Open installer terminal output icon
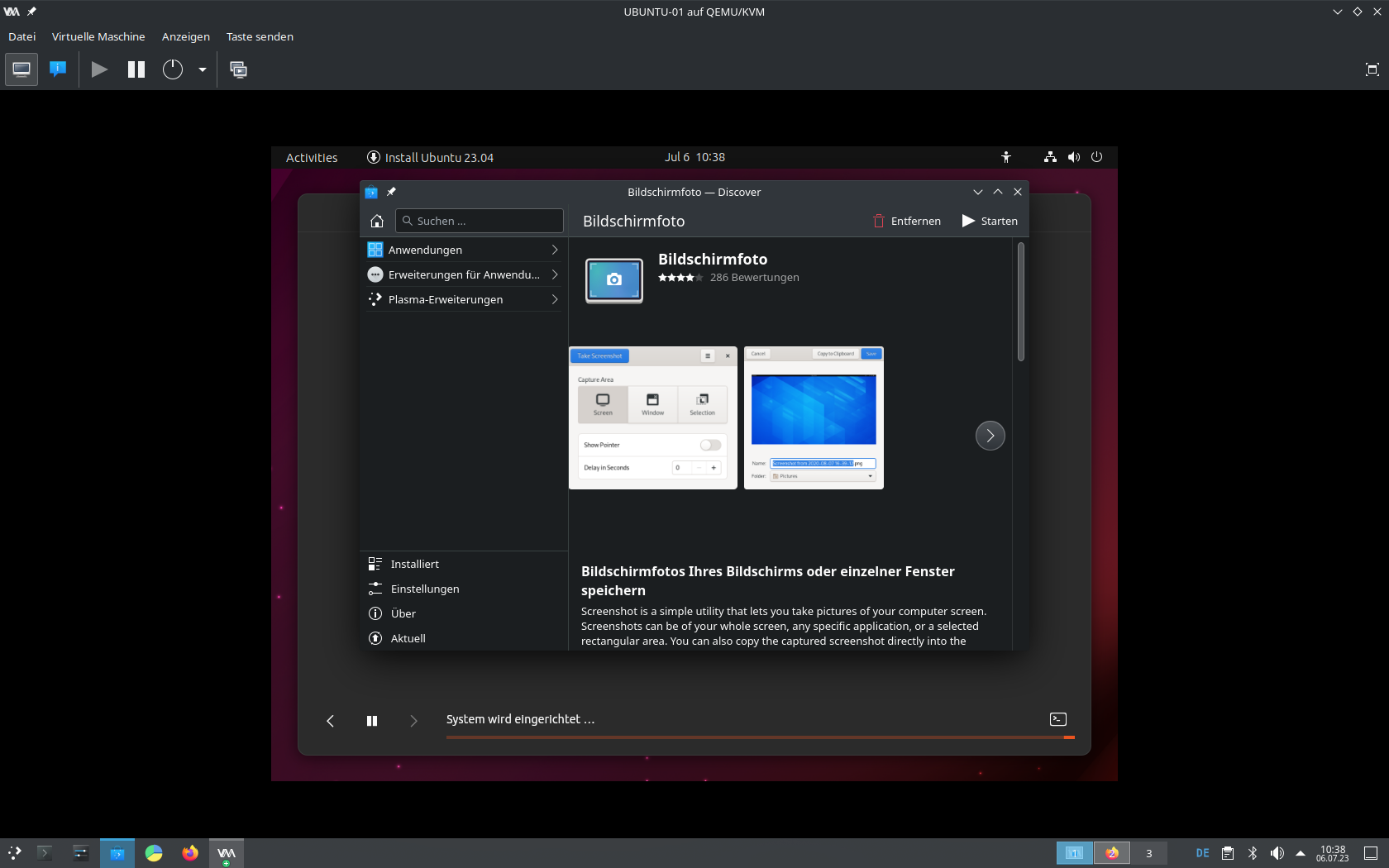This screenshot has height=868, width=1389. [x=1057, y=719]
